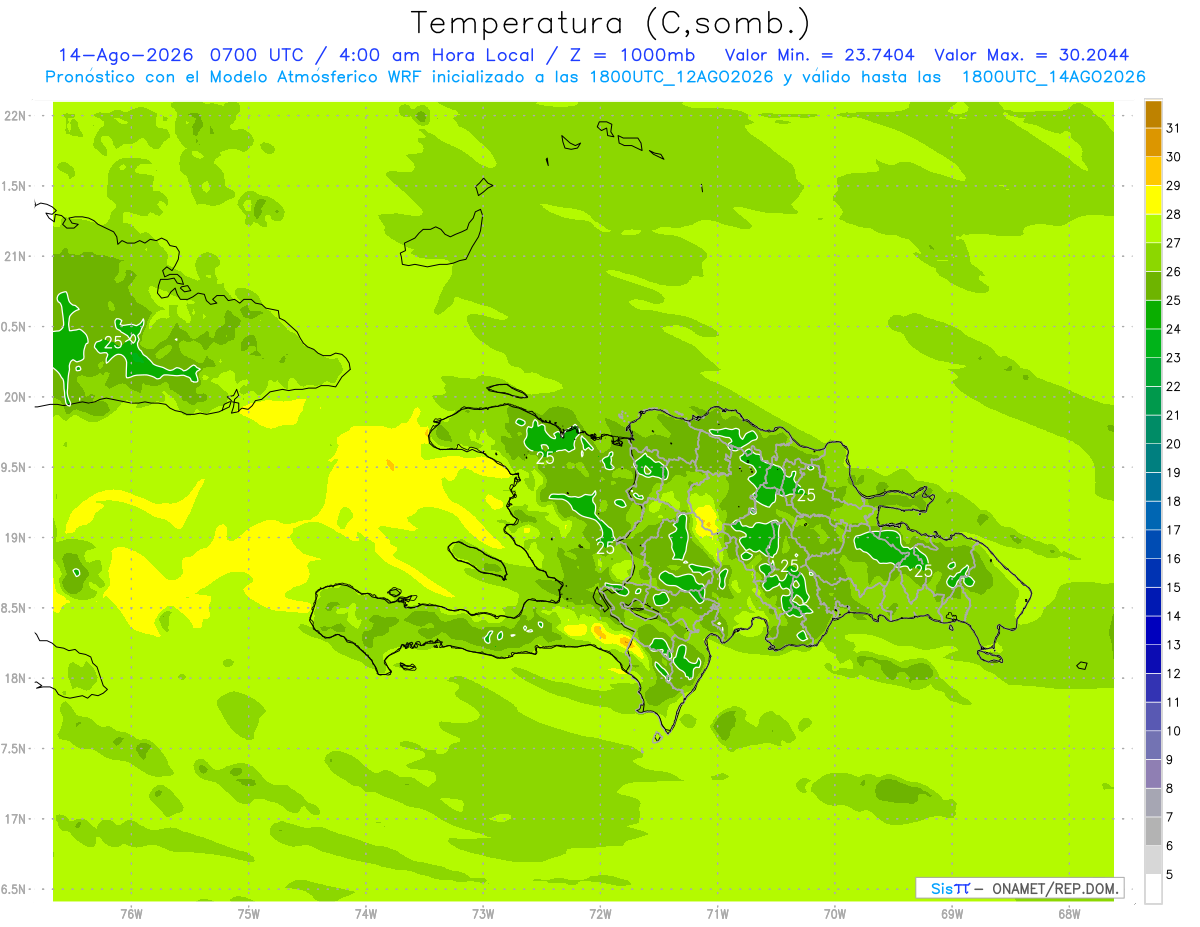Click the 25 contour label over eastern Cuba
The height and width of the screenshot is (927, 1200).
coord(113,342)
